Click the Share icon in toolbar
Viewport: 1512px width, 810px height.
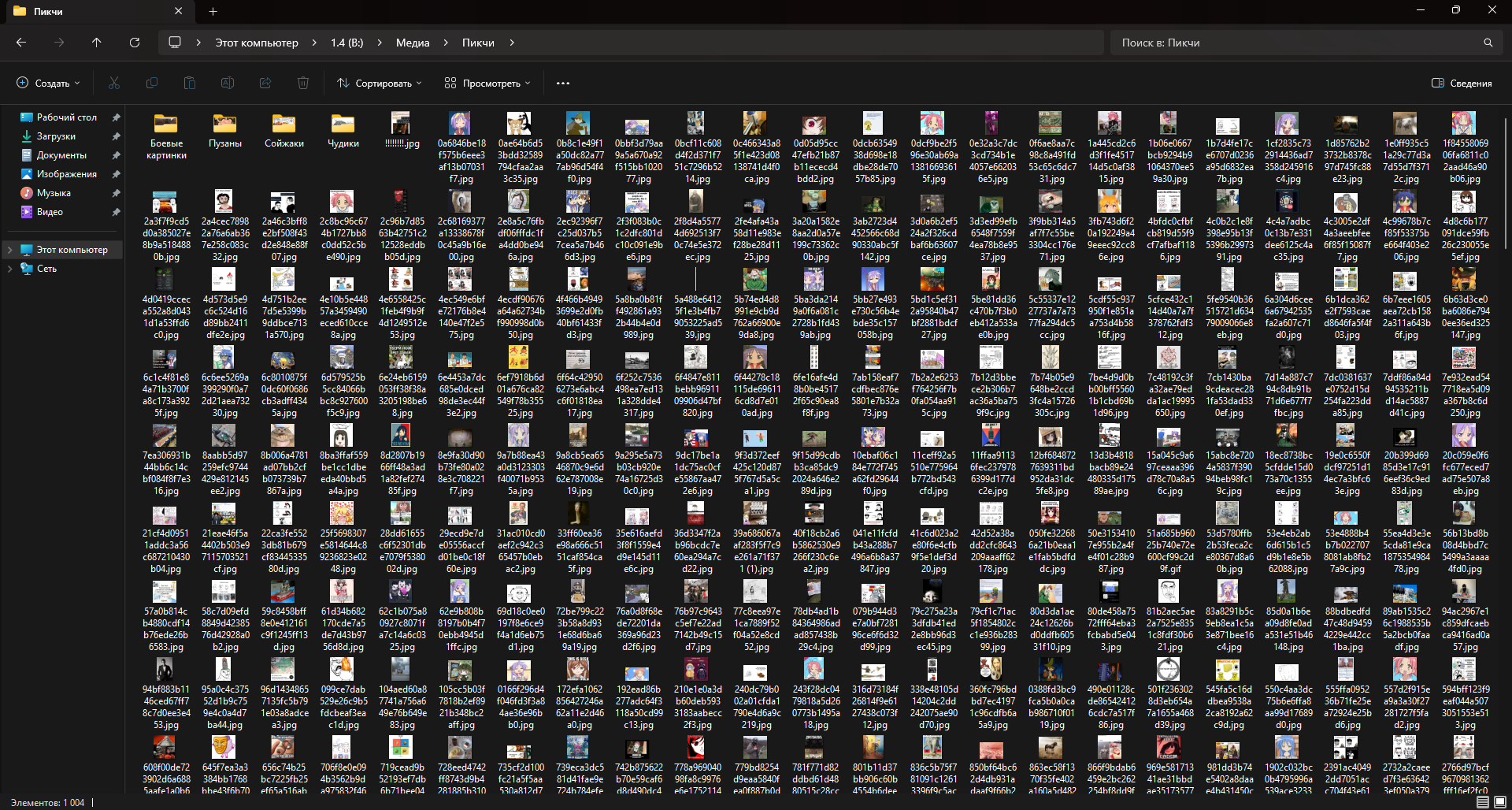(265, 83)
